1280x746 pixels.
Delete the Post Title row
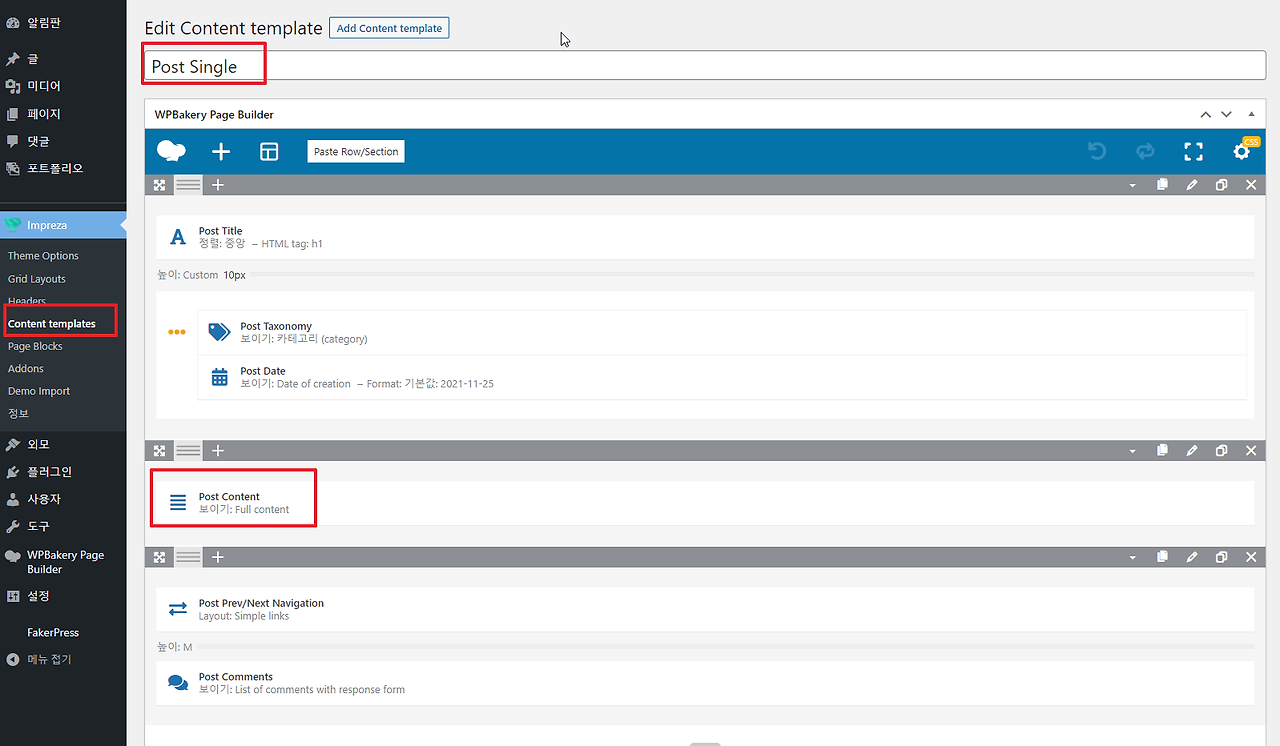[x=1251, y=185]
